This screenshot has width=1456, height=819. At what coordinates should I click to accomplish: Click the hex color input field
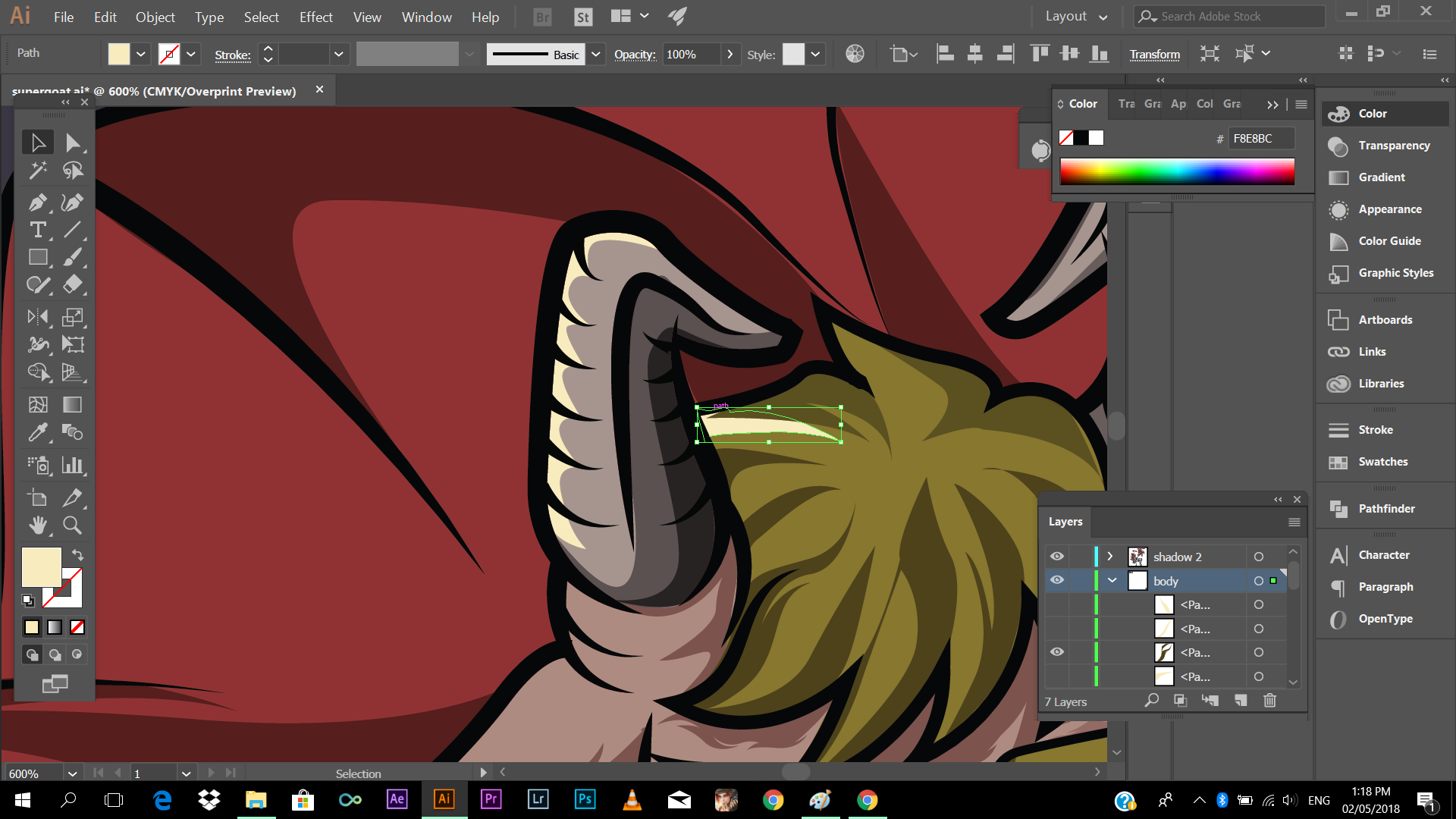pyautogui.click(x=1260, y=138)
